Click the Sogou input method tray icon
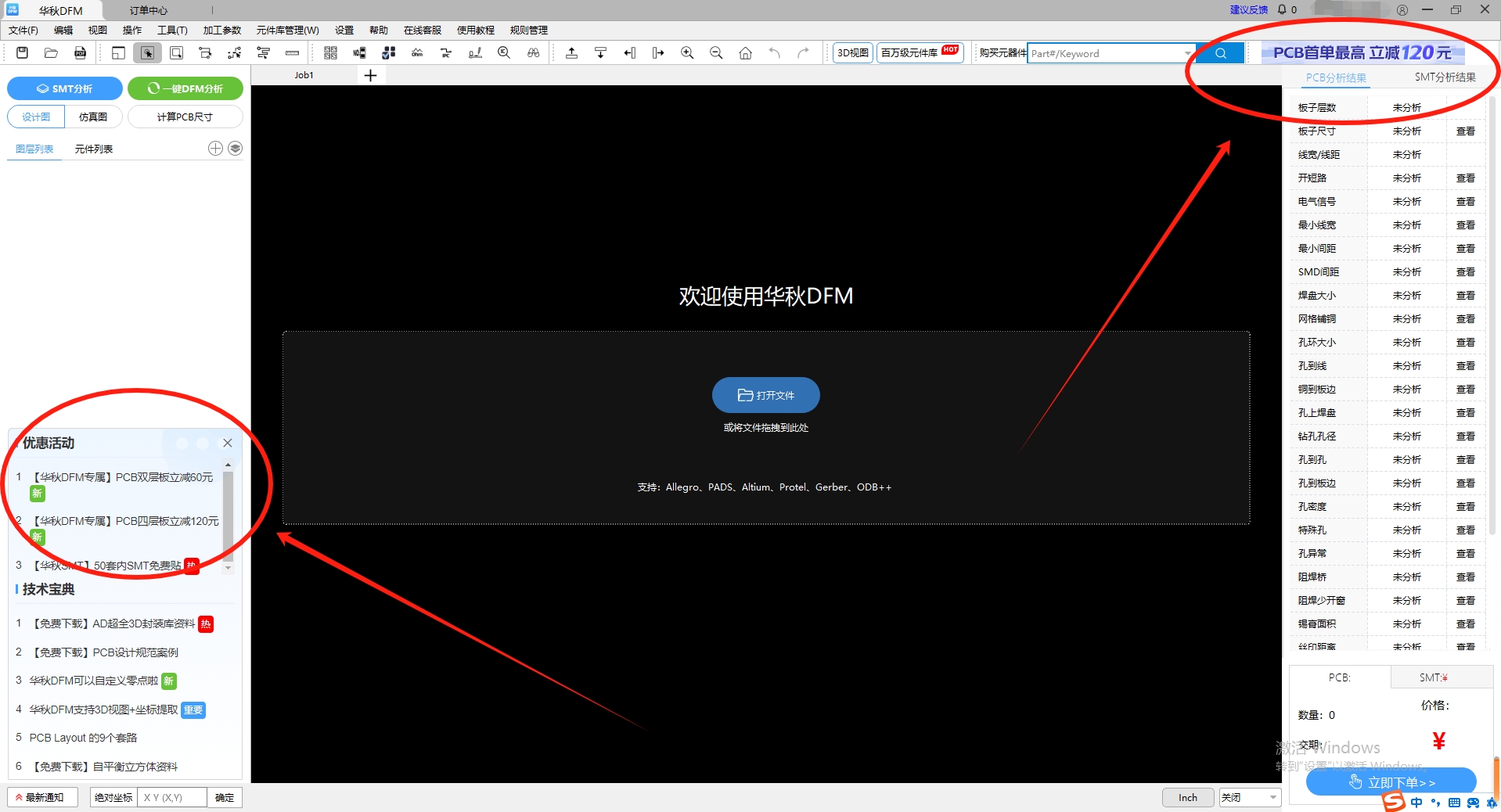This screenshot has height=812, width=1501. point(1393,802)
